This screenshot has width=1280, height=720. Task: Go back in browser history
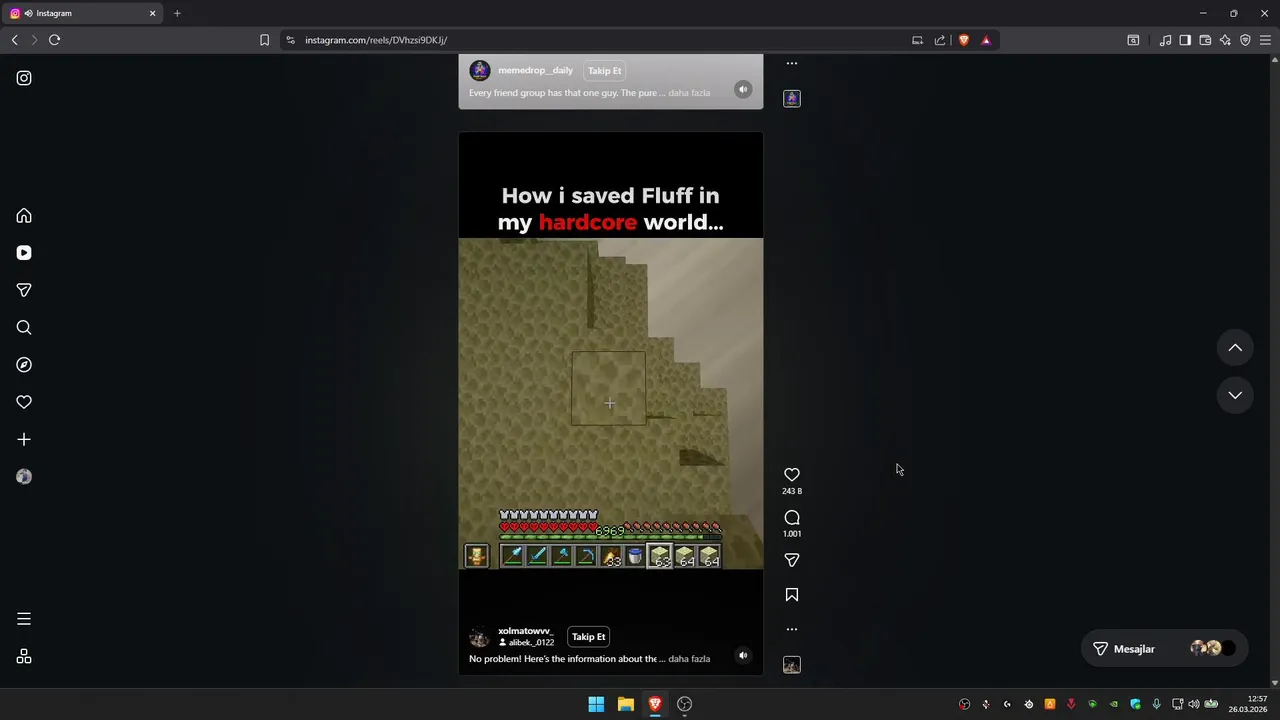coord(14,40)
